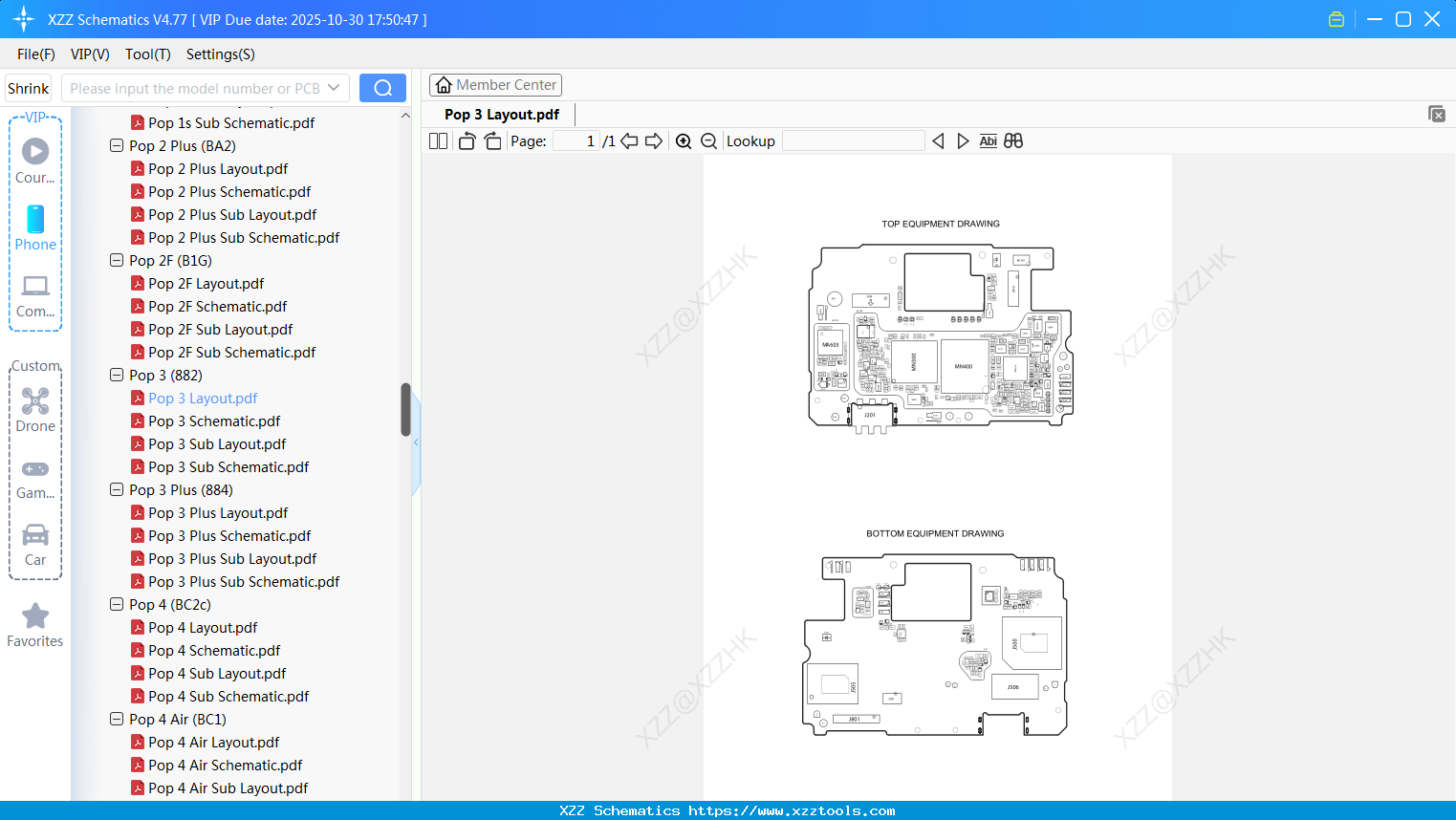
Task: Collapse the Pop 2 Plus (BA2) group
Action: tap(116, 145)
